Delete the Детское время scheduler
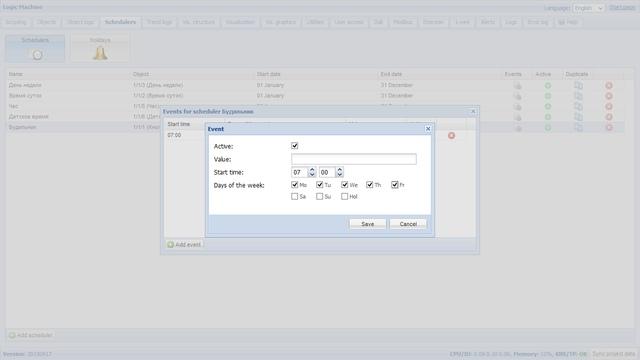The height and width of the screenshot is (360, 640). pos(609,117)
